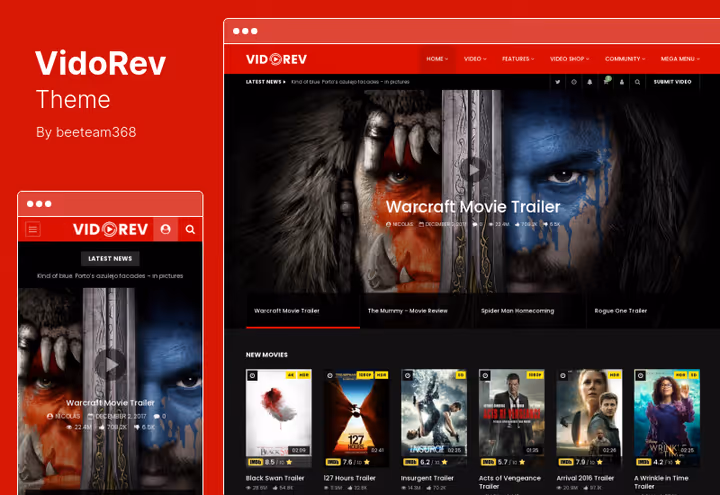This screenshot has width=720, height=495.
Task: Play the Warcraft trailer in mobile preview
Action: point(110,365)
